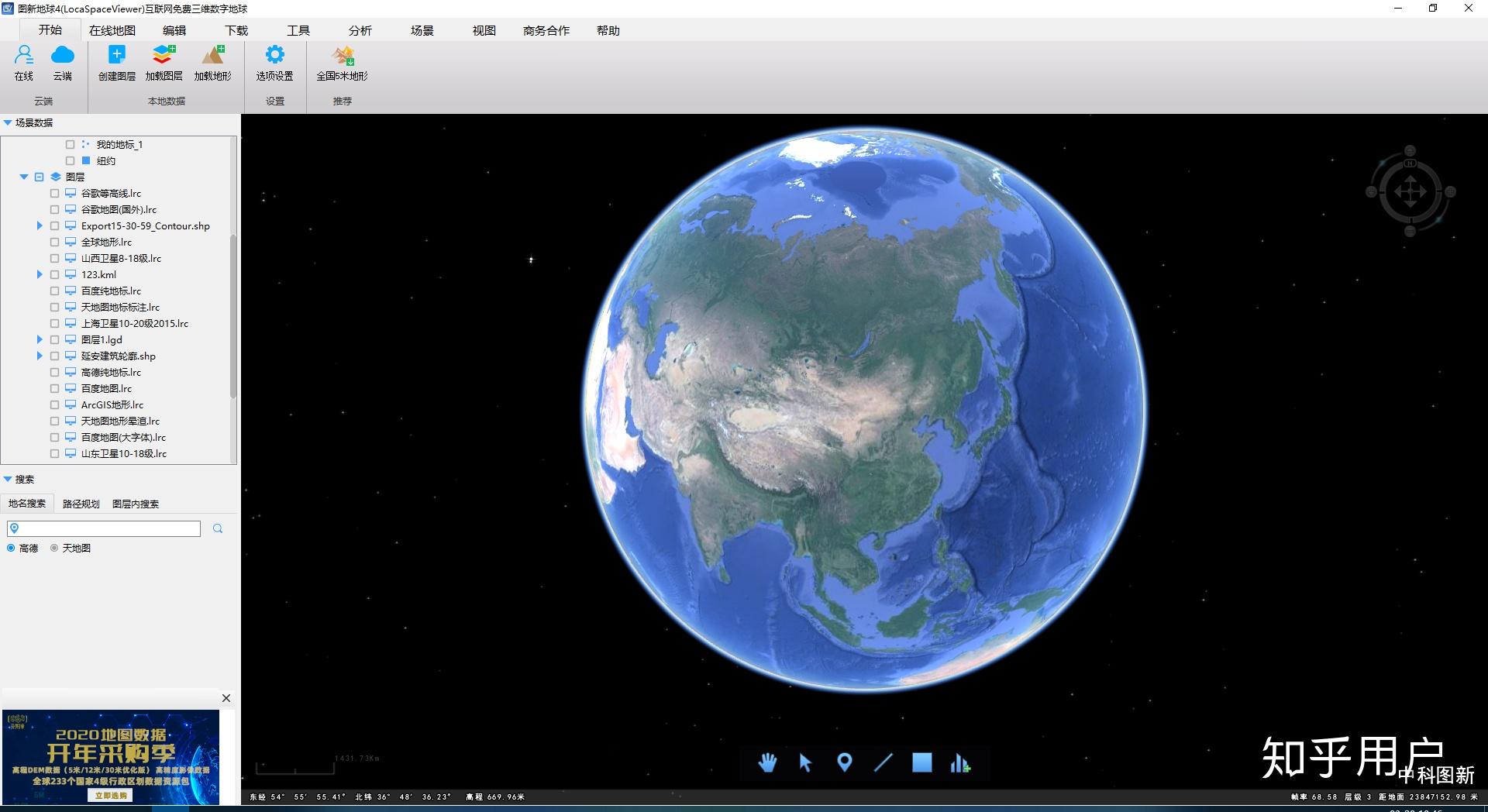Viewport: 1488px width, 812px height.
Task: Open the 云端 cloud icon
Action: pyautogui.click(x=63, y=55)
